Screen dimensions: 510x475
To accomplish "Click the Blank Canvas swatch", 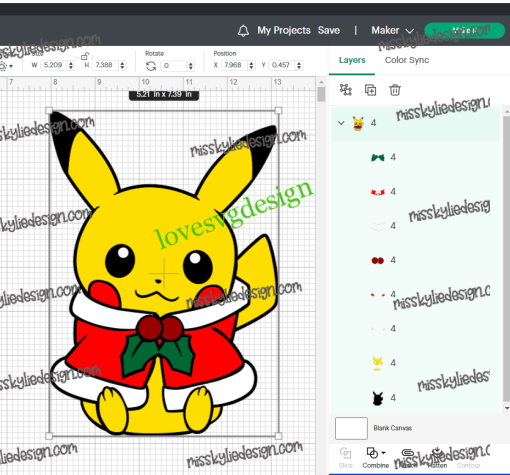I will pos(351,428).
